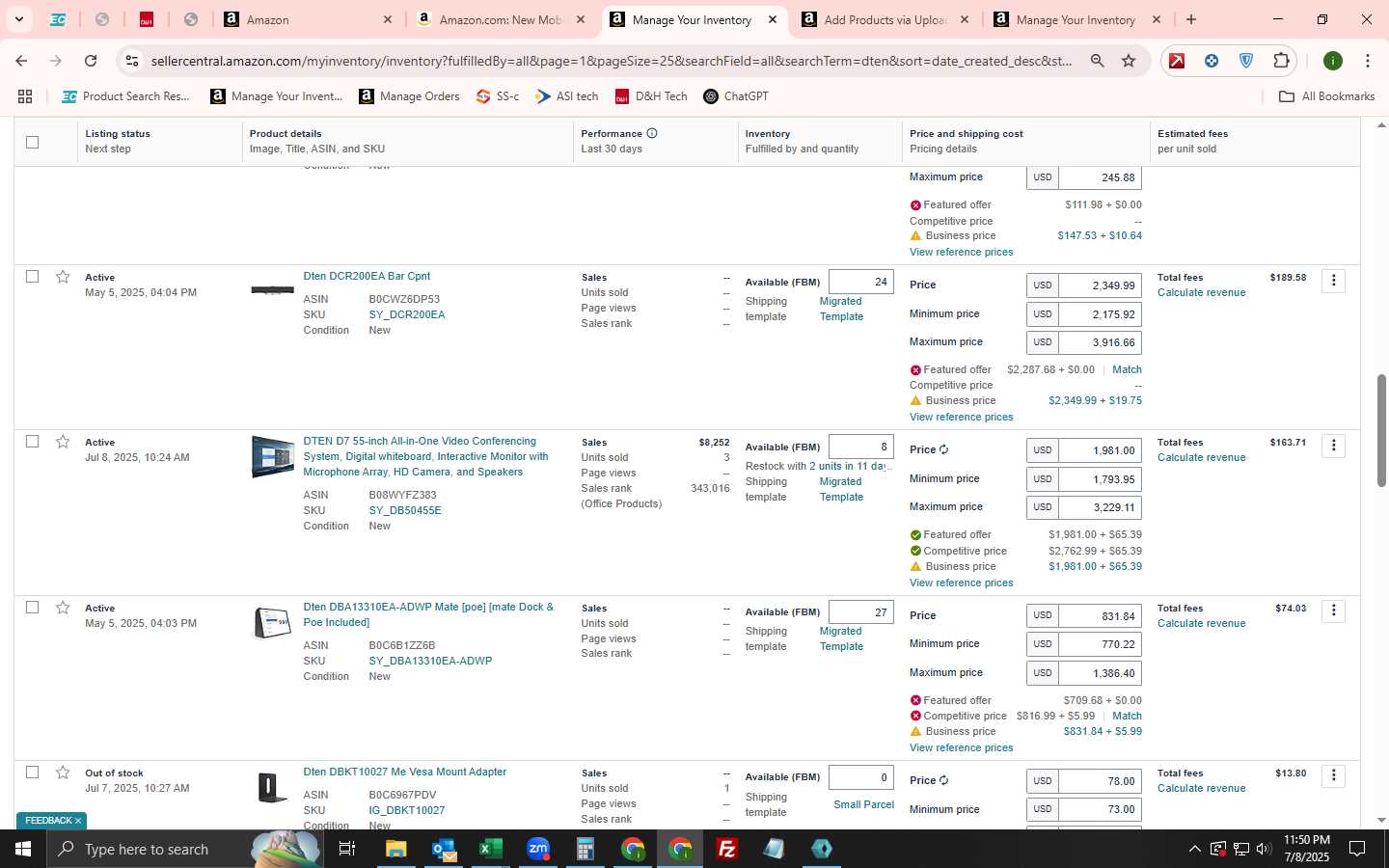Click the Windows taskbar search box
The height and width of the screenshot is (868, 1389).
[183, 849]
